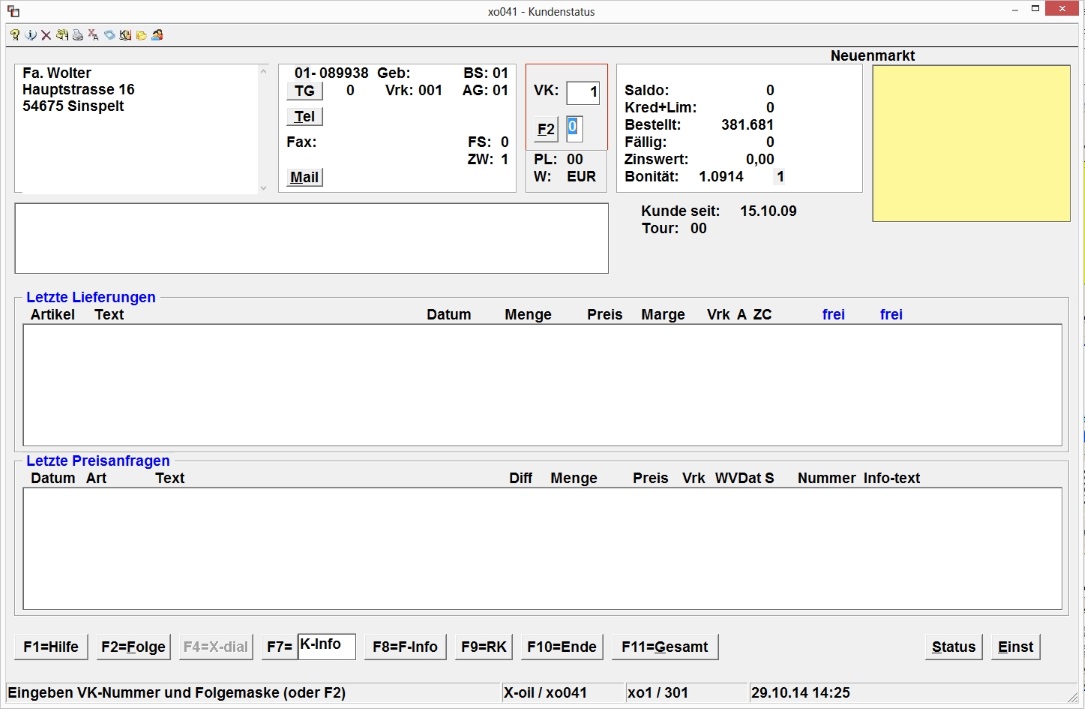This screenshot has height=709, width=1085.
Task: Click the yellow note panel under Neuenmarkt
Action: click(x=972, y=143)
